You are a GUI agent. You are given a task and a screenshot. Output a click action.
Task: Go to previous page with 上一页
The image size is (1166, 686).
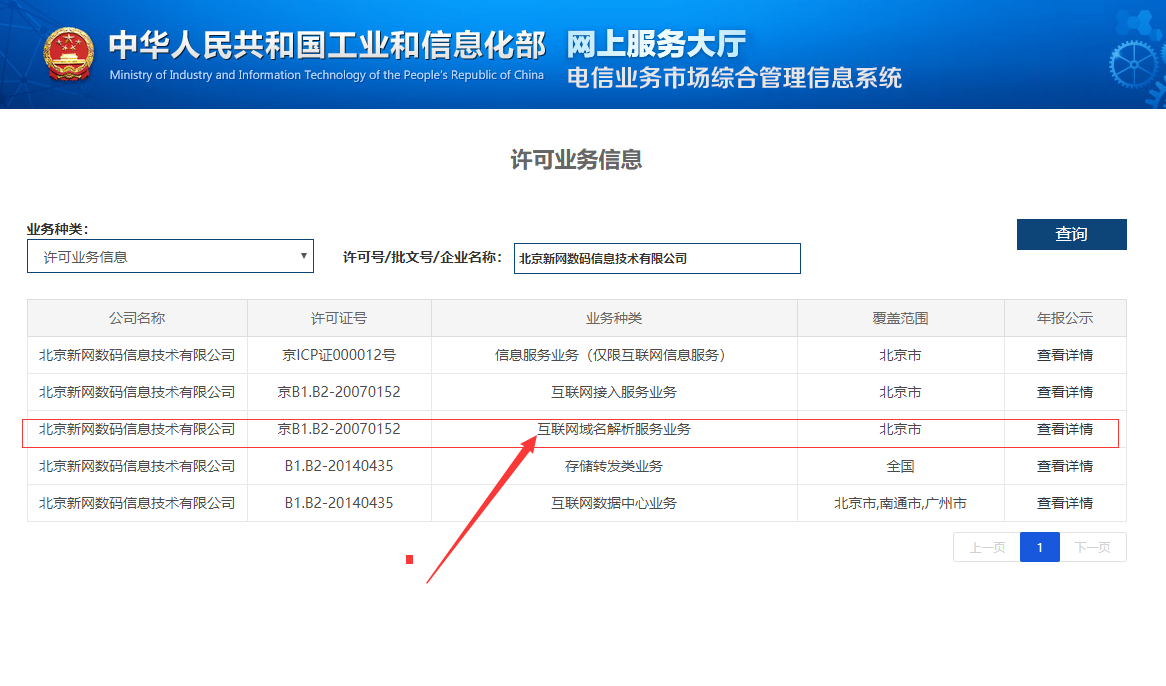(987, 548)
